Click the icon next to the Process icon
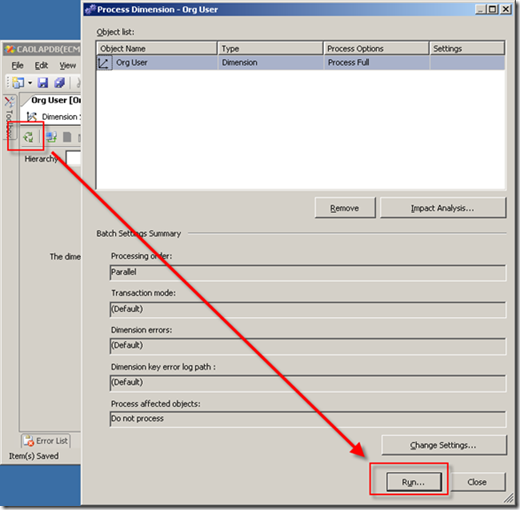 tap(51, 137)
